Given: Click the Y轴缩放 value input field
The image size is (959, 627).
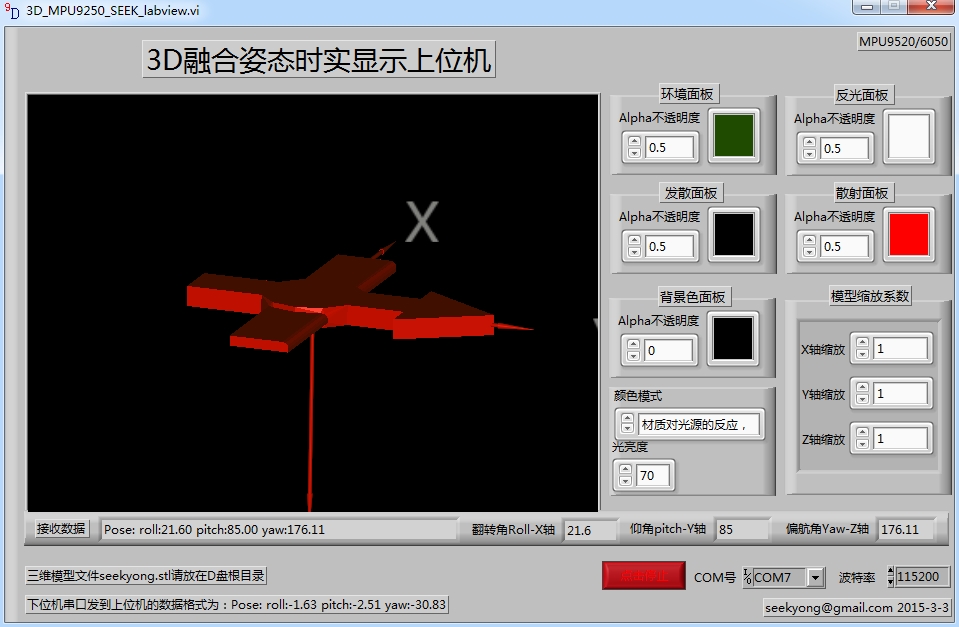Looking at the screenshot, I should pos(900,394).
